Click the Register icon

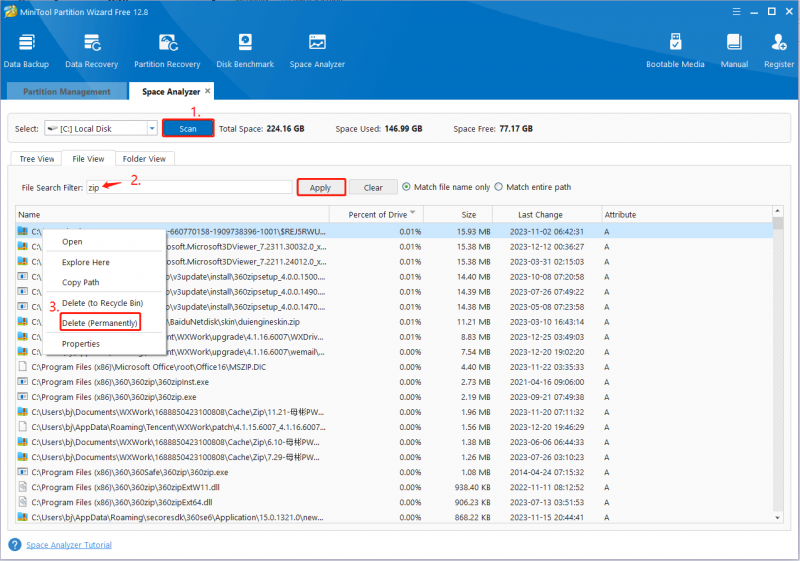(779, 50)
